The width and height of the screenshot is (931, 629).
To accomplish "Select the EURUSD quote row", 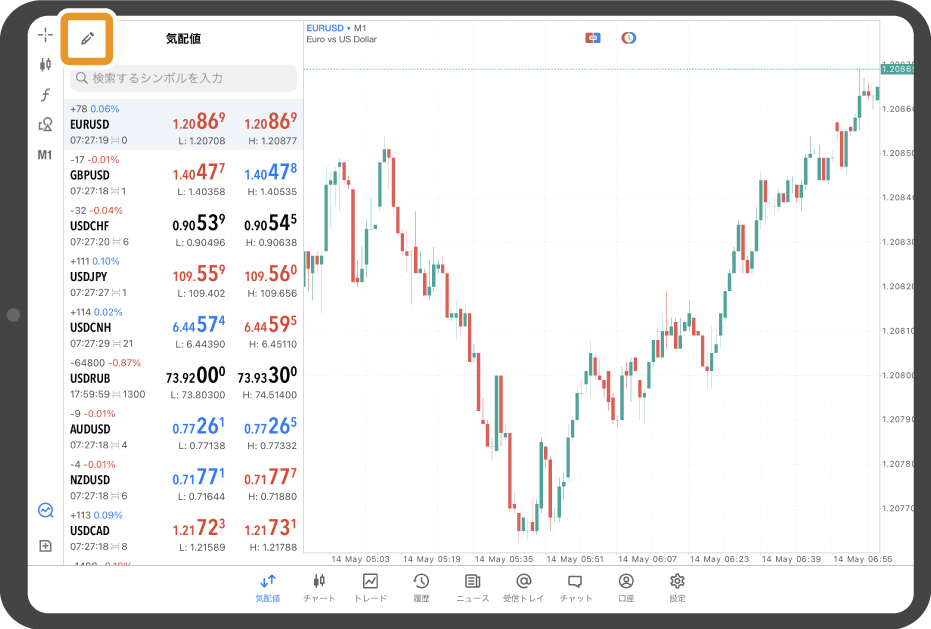I will 183,124.
